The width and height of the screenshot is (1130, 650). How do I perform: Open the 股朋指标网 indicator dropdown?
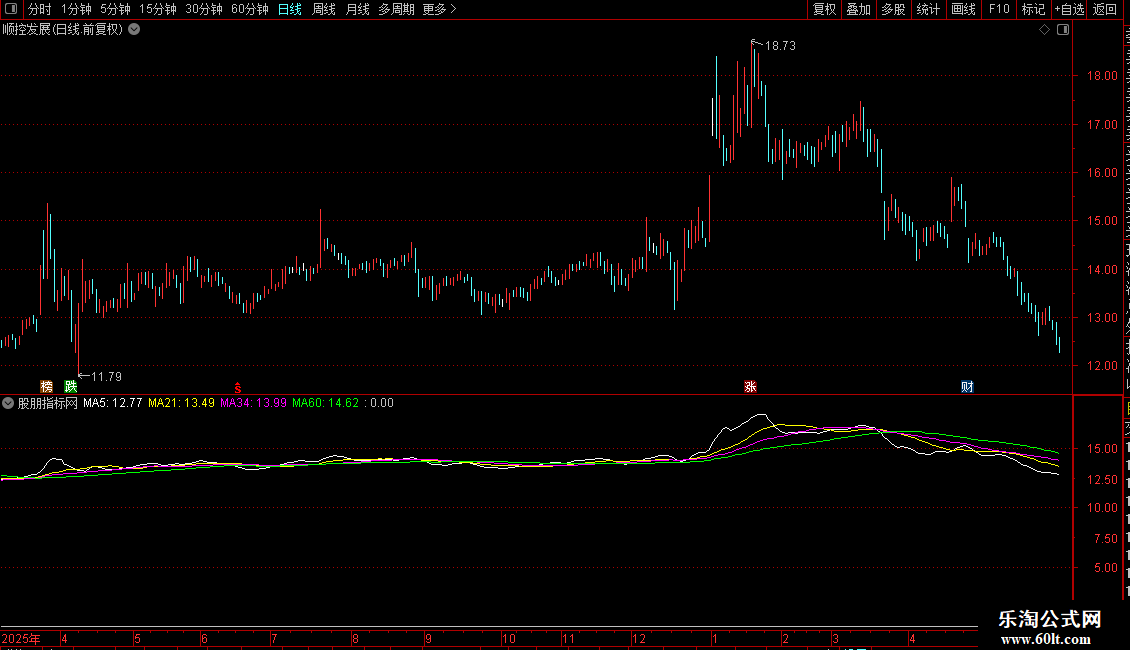(8, 403)
